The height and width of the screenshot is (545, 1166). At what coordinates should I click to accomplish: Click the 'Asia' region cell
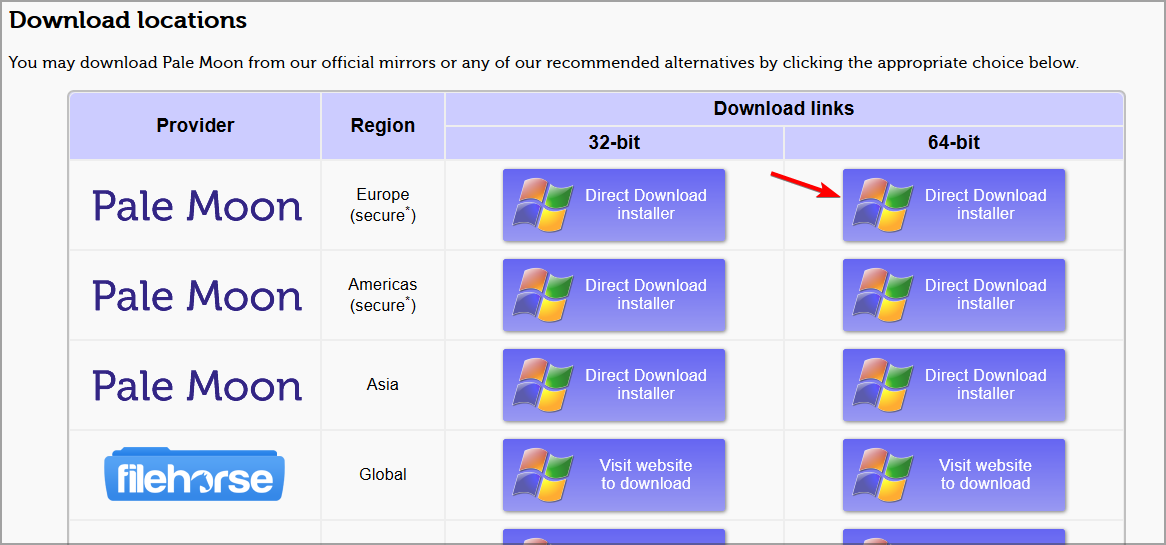tap(383, 384)
